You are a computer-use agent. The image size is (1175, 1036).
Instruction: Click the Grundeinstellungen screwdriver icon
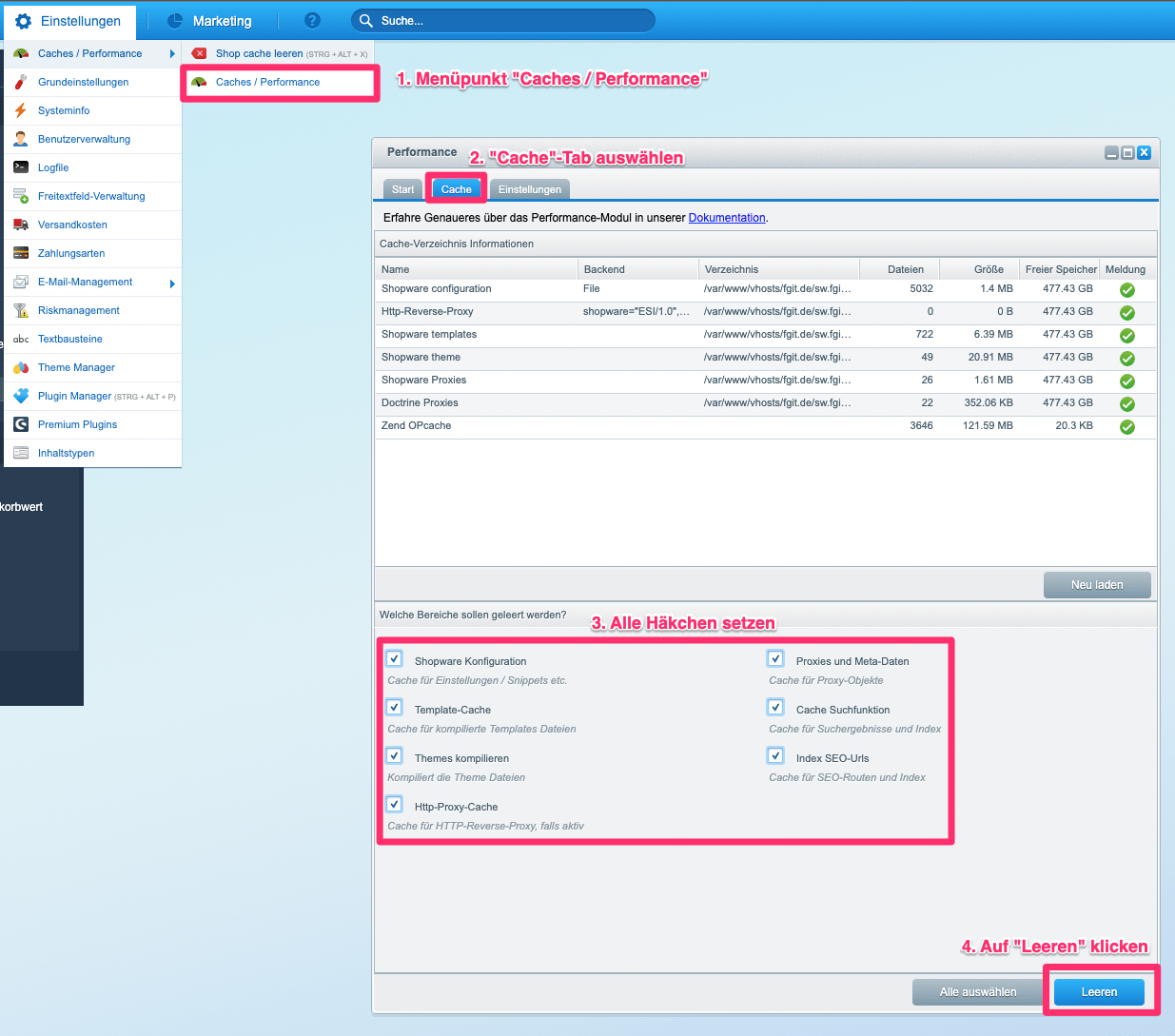(x=21, y=83)
